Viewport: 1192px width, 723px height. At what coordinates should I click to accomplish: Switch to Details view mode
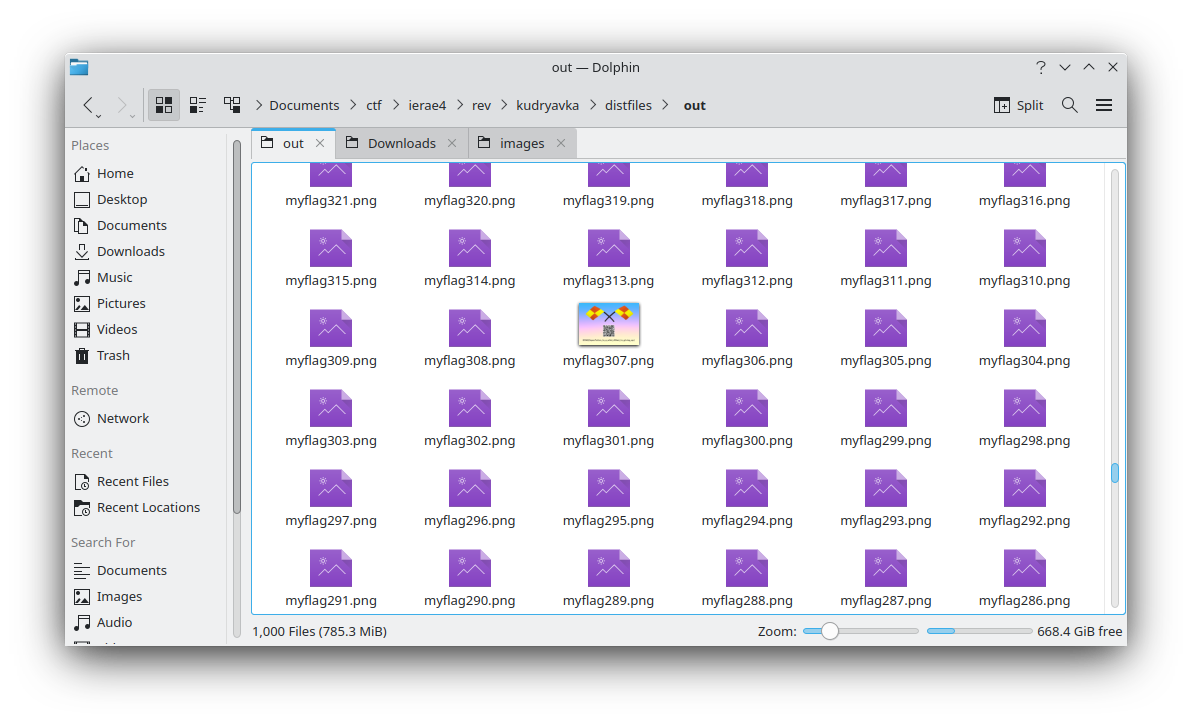tap(231, 104)
